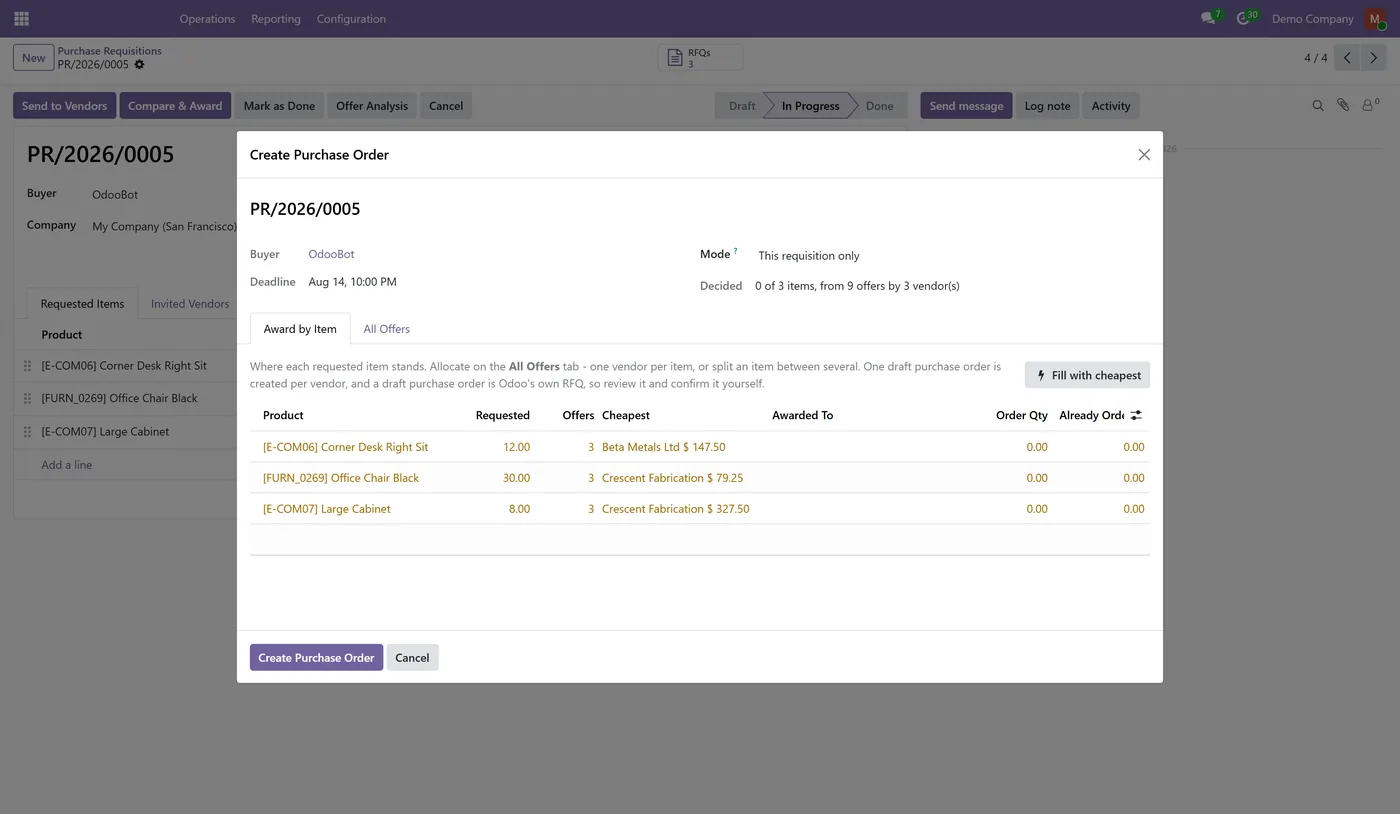This screenshot has height=814, width=1400.
Task: Click the New button
Action: 34,58
